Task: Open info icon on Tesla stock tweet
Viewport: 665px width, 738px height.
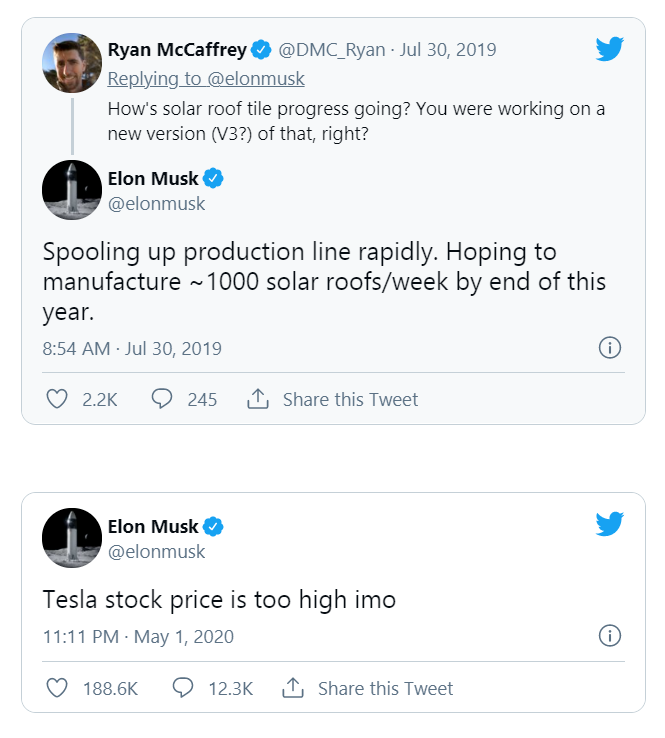Action: click(x=609, y=636)
